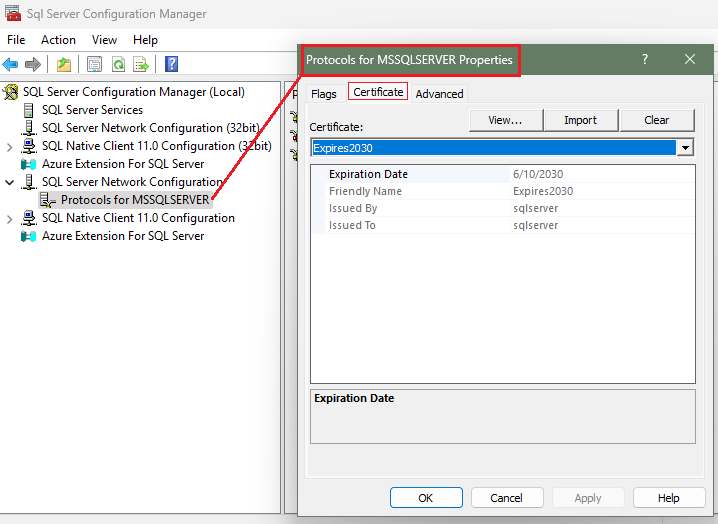Click the Clear certificate button
The width and height of the screenshot is (718, 524).
(x=657, y=120)
